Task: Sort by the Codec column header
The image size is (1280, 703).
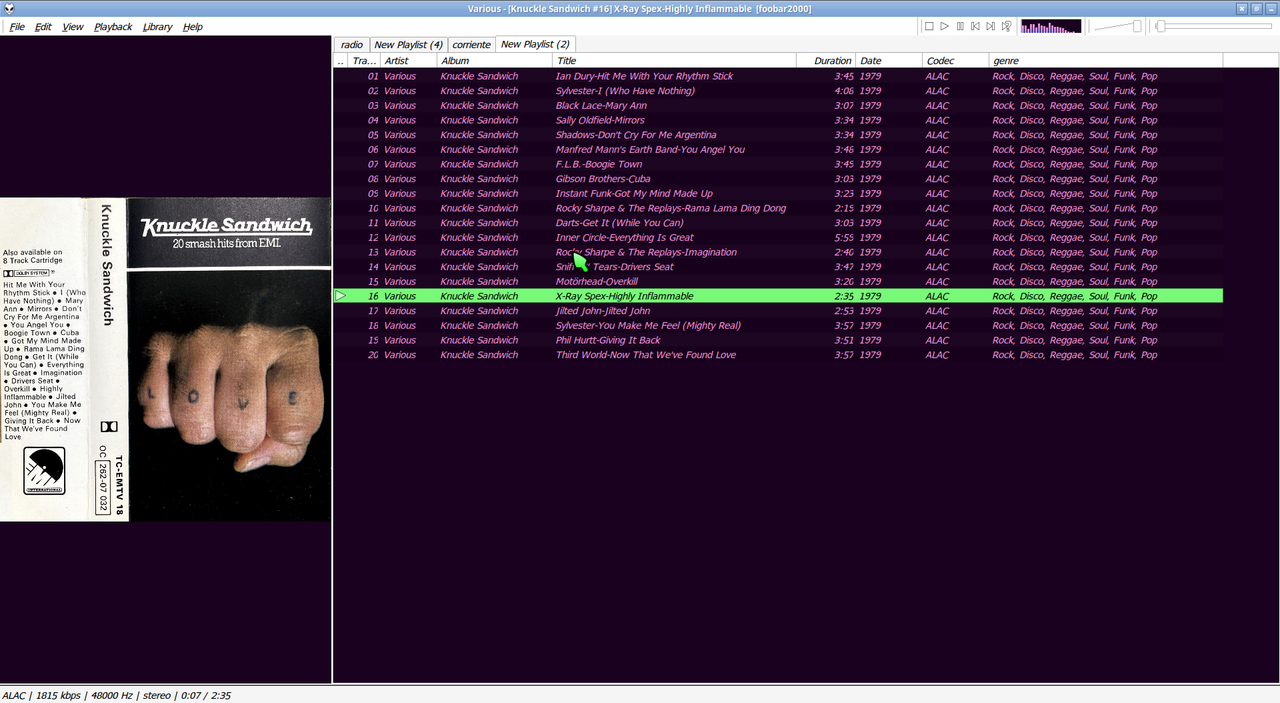Action: (x=955, y=61)
